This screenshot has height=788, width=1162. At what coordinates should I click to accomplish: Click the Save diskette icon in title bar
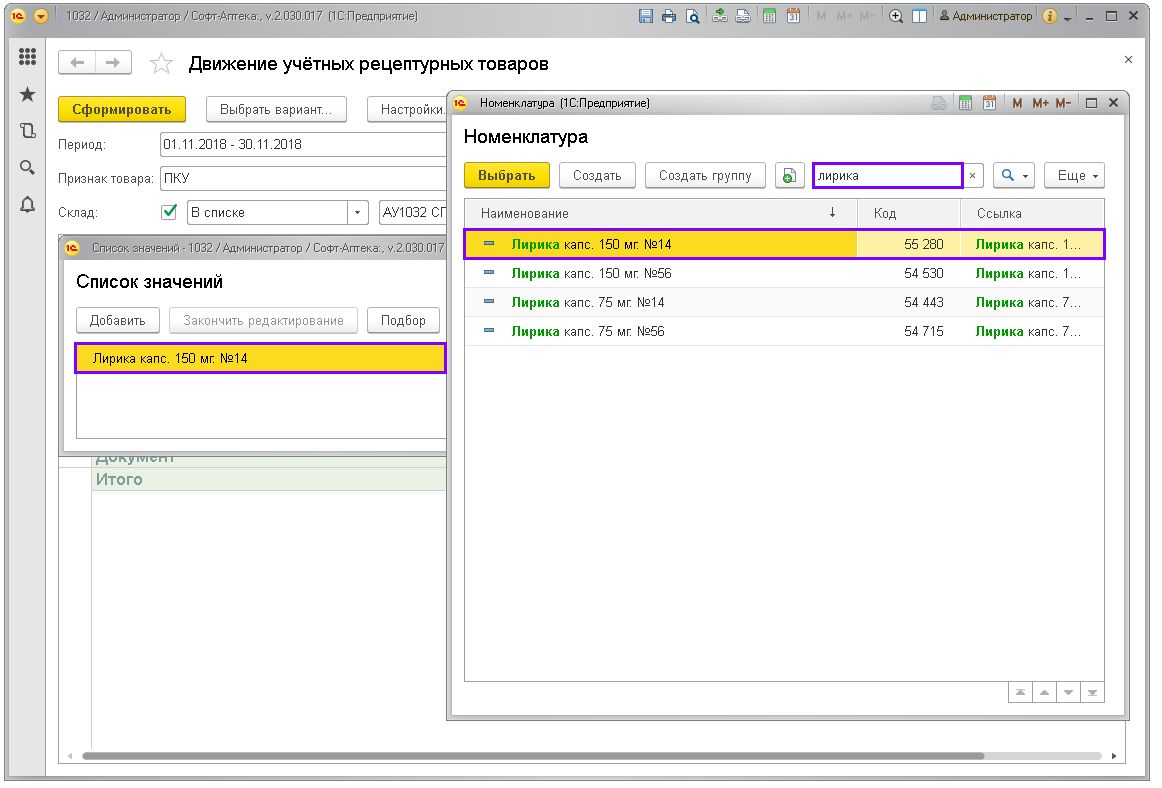coord(645,16)
